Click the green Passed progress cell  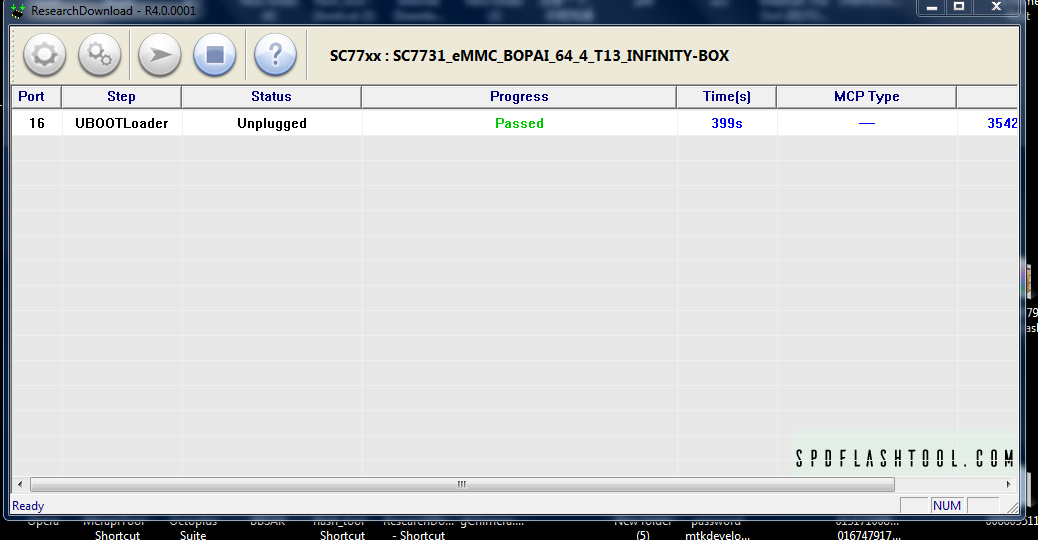click(x=520, y=123)
